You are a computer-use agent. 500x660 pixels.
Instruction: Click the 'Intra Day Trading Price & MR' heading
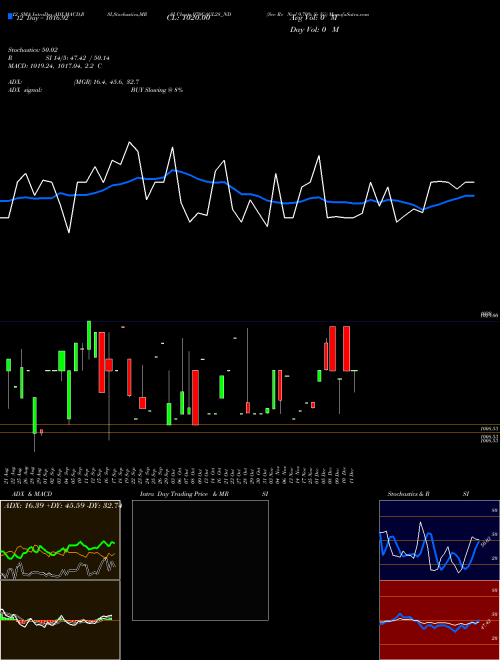(184, 494)
